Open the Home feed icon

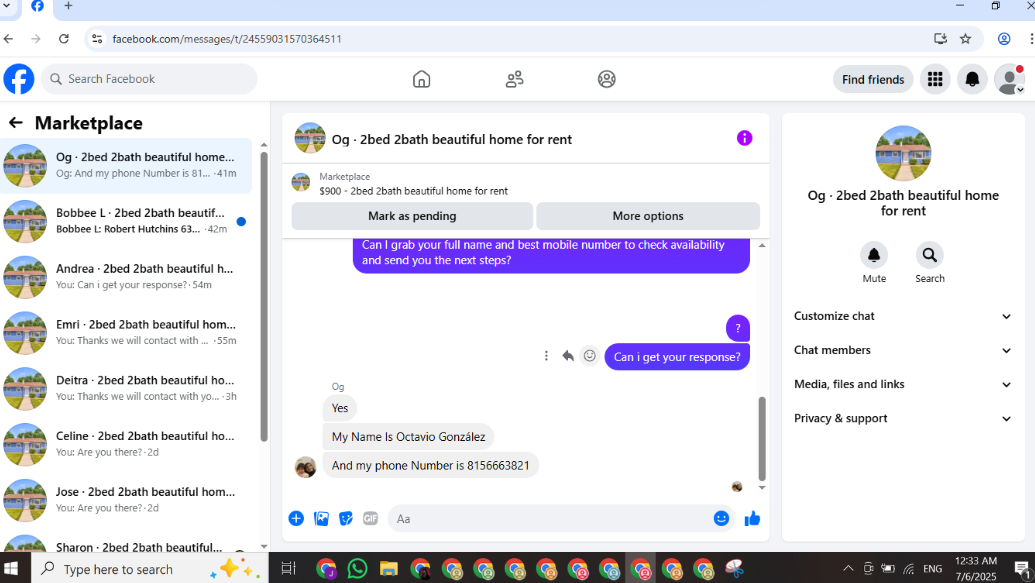pyautogui.click(x=421, y=79)
